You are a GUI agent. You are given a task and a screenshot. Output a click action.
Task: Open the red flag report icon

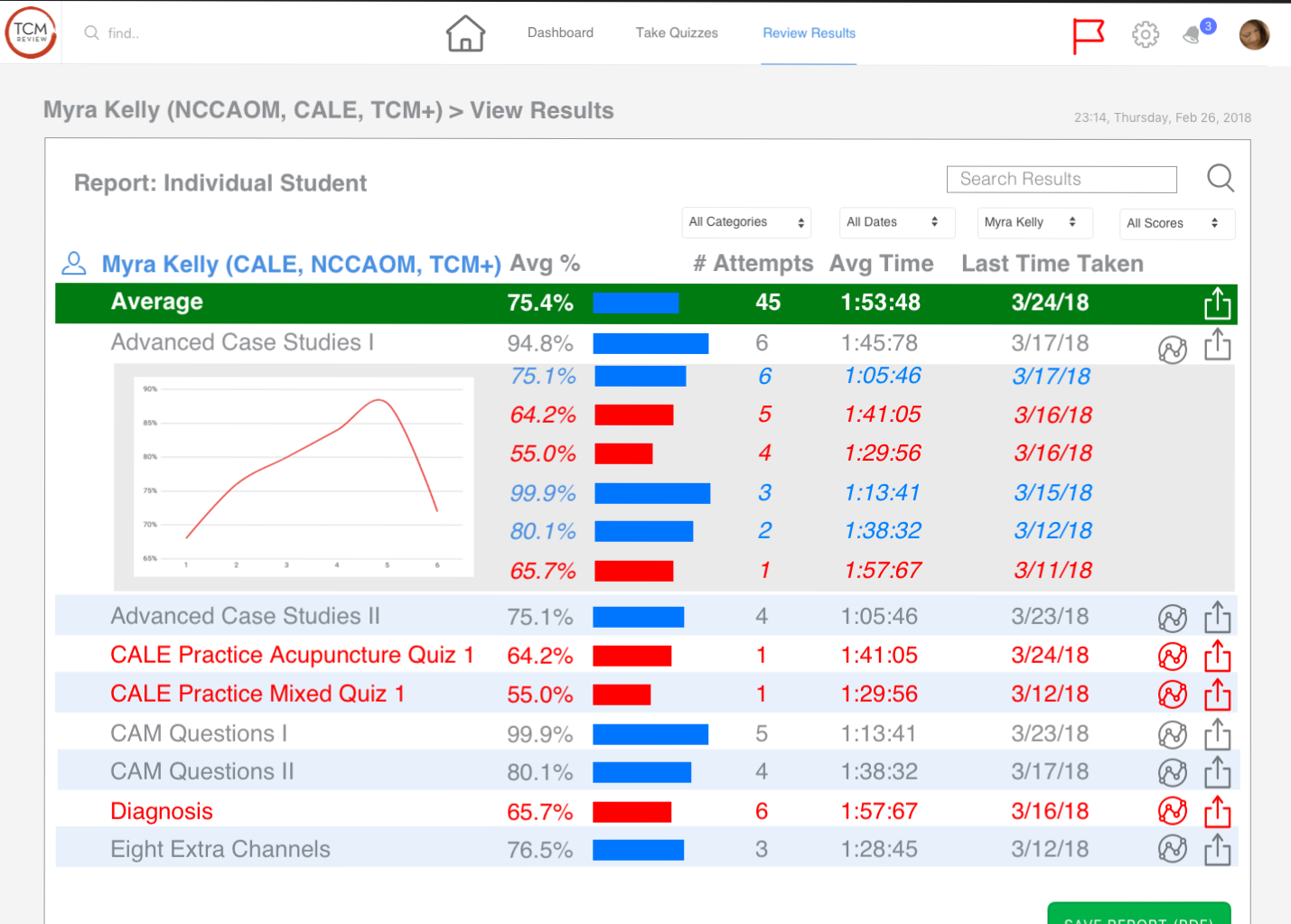pos(1088,35)
